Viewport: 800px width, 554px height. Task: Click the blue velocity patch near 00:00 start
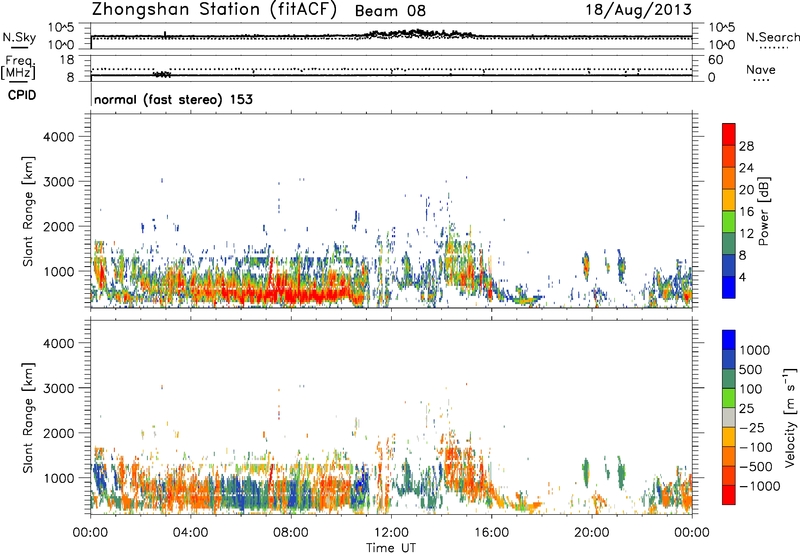[98, 477]
